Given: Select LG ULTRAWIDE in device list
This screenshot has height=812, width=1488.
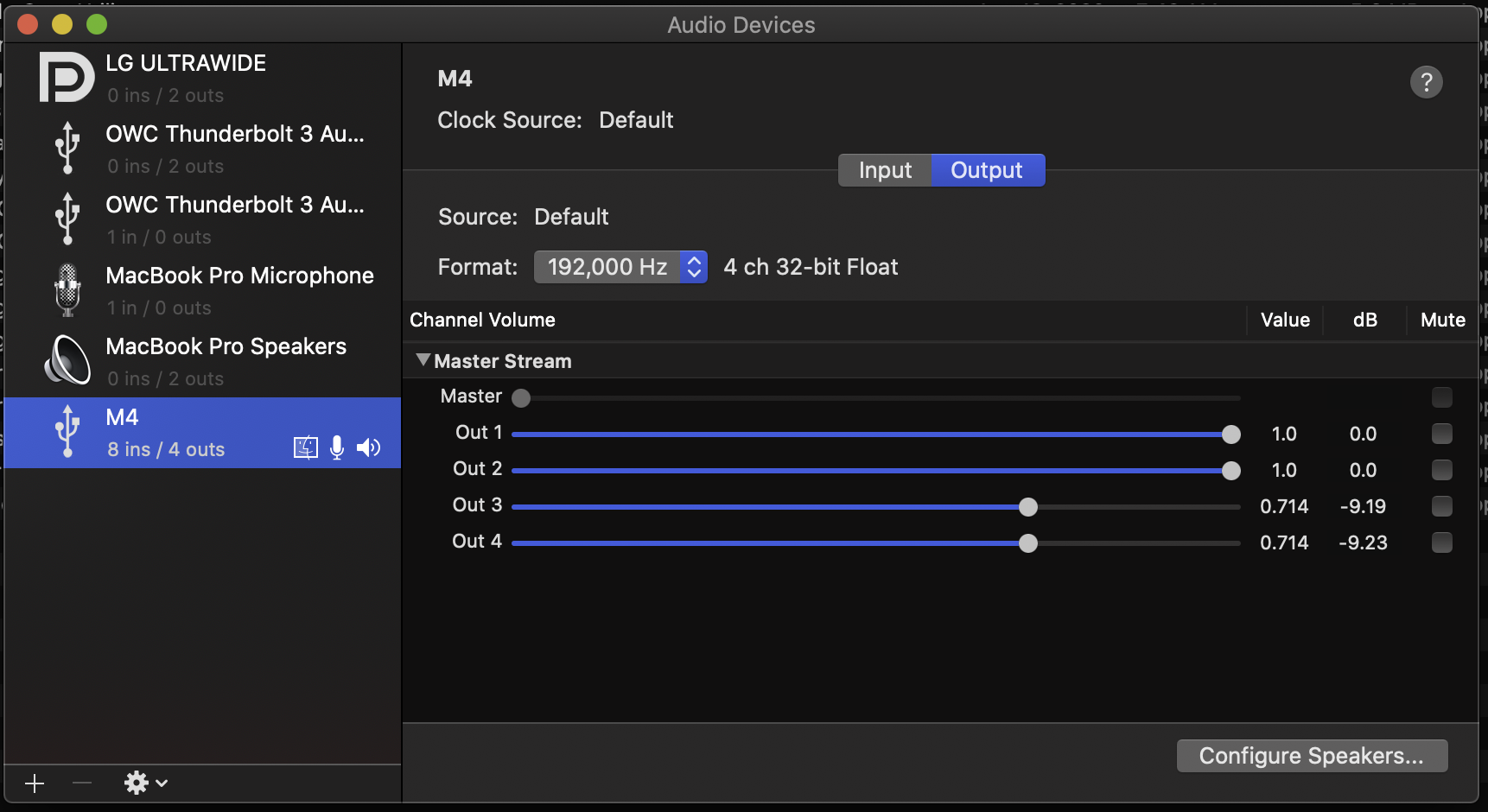Looking at the screenshot, I should click(x=202, y=79).
